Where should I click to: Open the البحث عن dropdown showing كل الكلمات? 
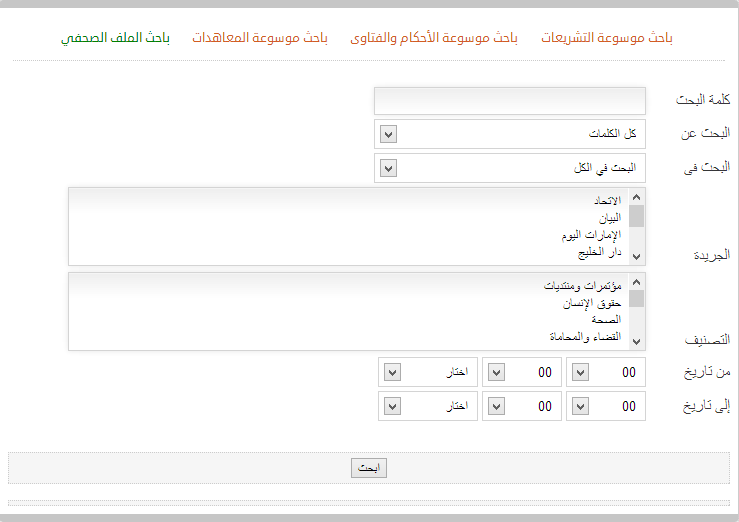click(x=509, y=134)
